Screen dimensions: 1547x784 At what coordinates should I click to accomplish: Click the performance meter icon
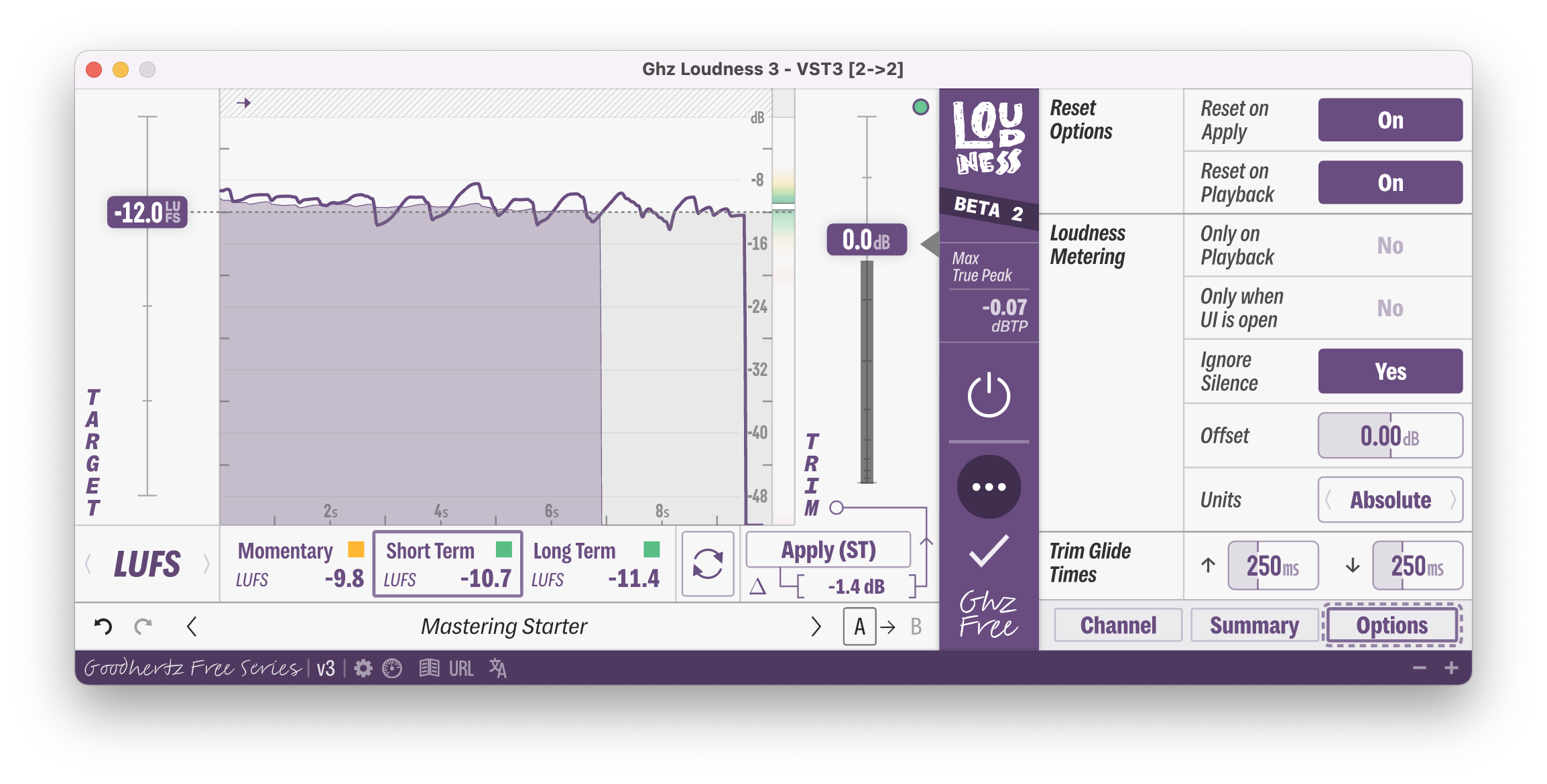pyautogui.click(x=393, y=668)
